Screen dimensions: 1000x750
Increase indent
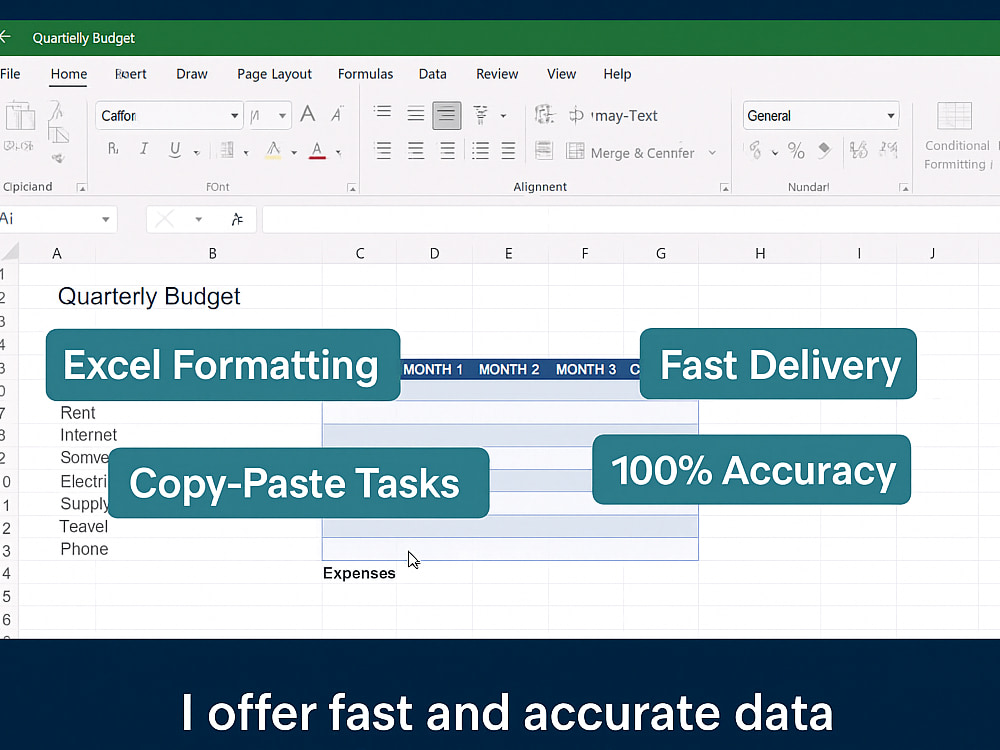[508, 151]
